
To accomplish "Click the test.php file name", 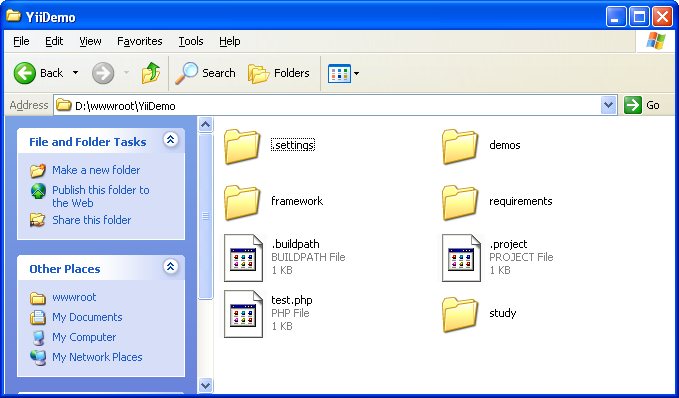I will 291,300.
